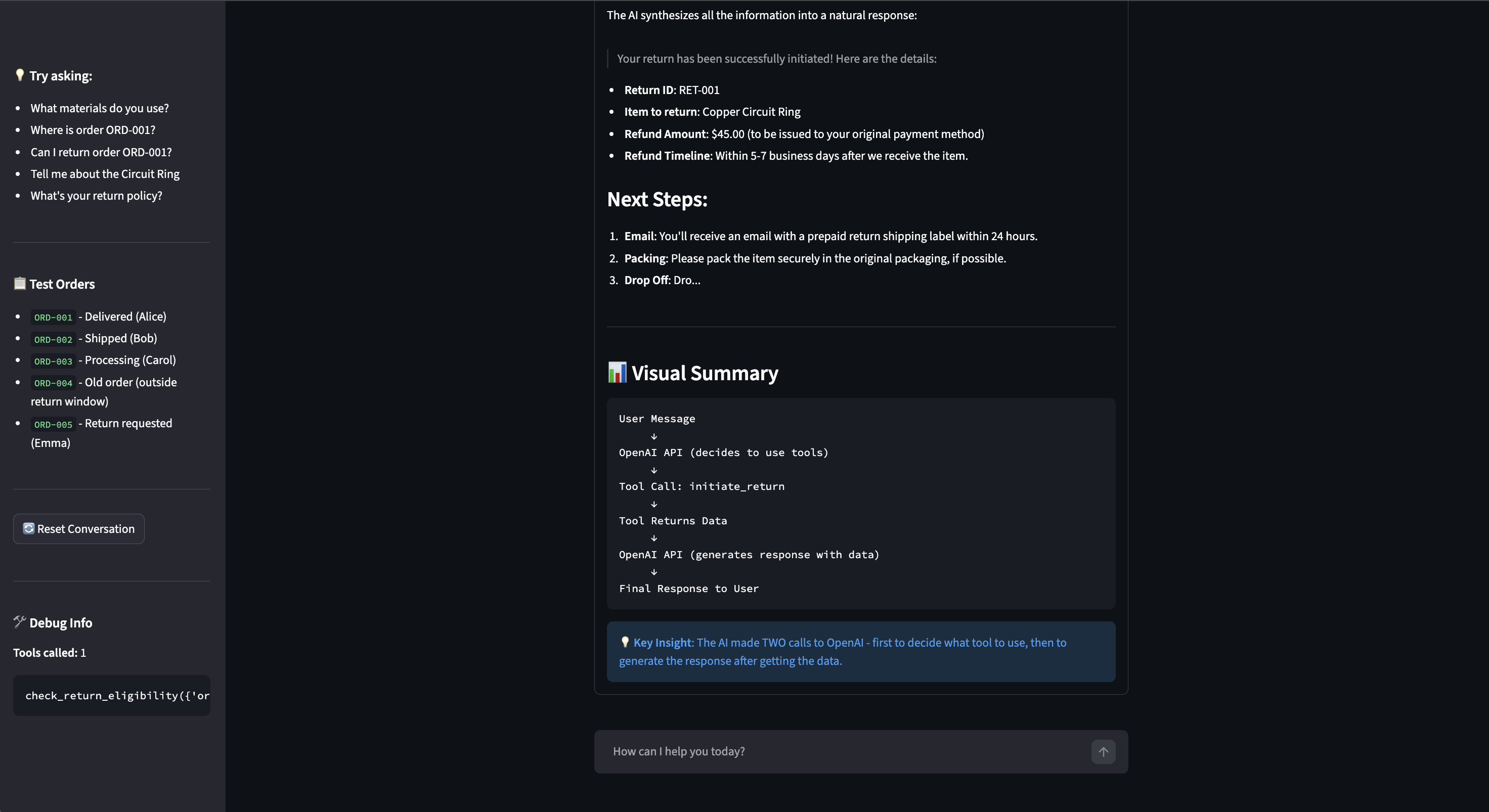Click the ORD-001 order code tag
This screenshot has width=1489, height=812.
tap(53, 318)
